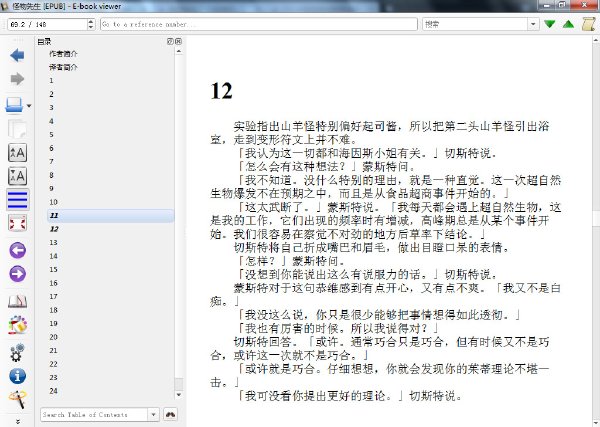Open chapter 22 in contents

pos(54,364)
